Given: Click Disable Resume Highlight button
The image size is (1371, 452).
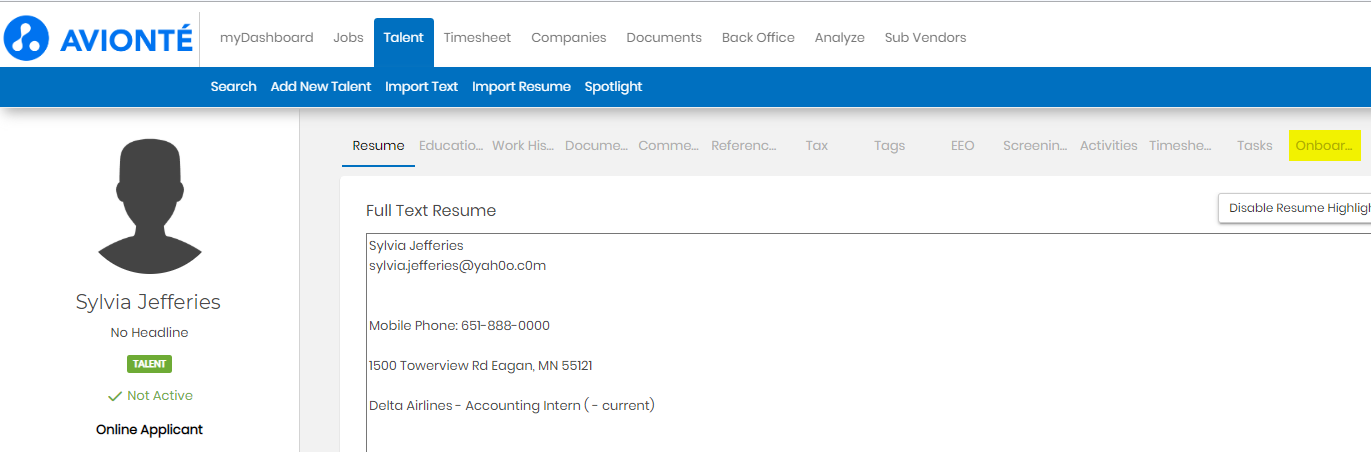Looking at the screenshot, I should pos(1296,208).
